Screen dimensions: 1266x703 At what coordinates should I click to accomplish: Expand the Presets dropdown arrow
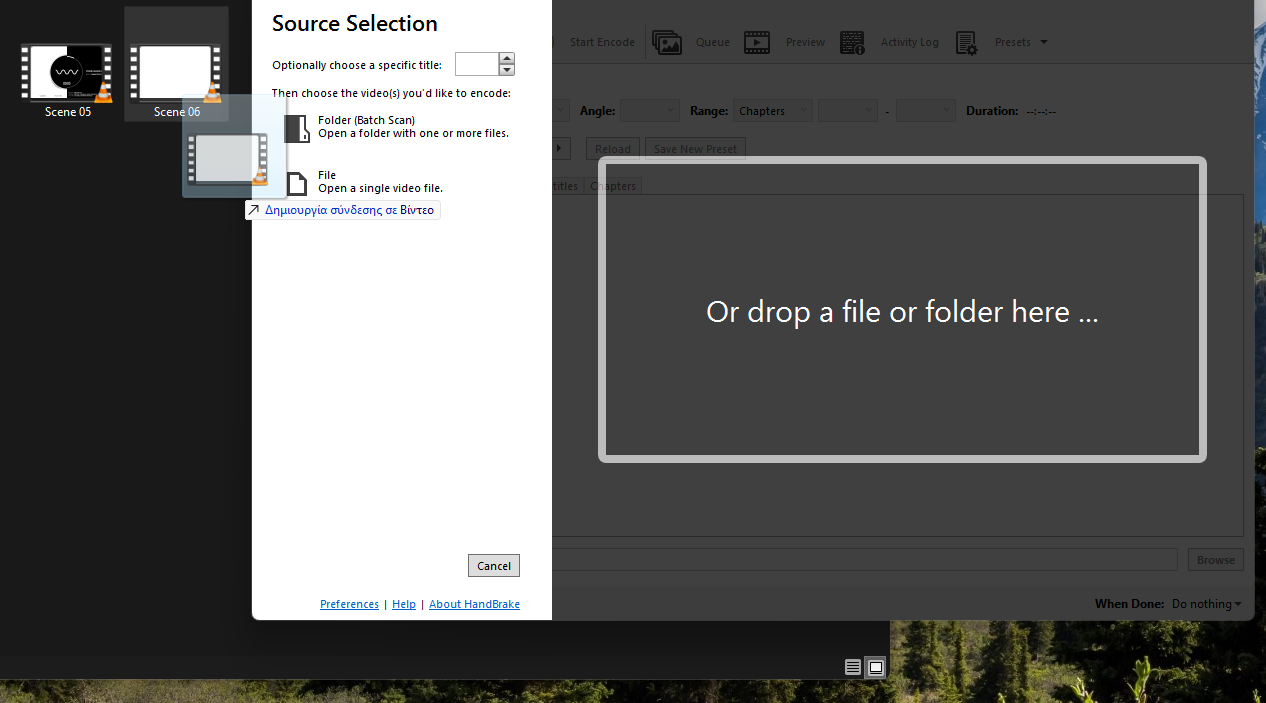pos(1044,42)
